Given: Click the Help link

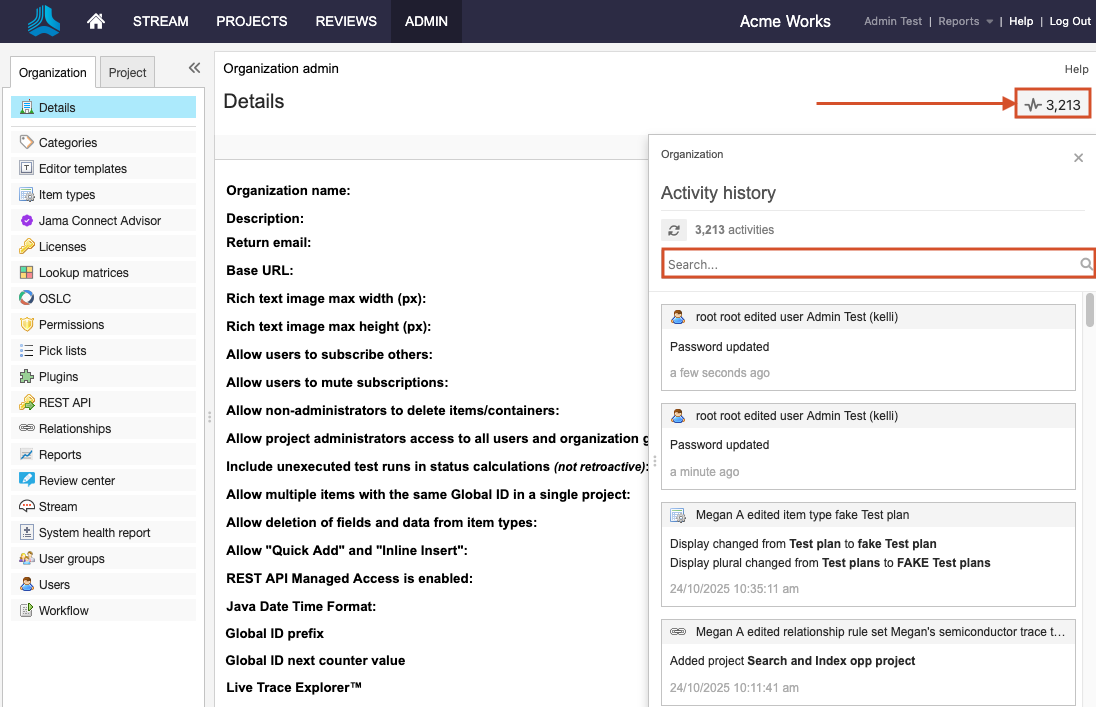Looking at the screenshot, I should click(1021, 20).
